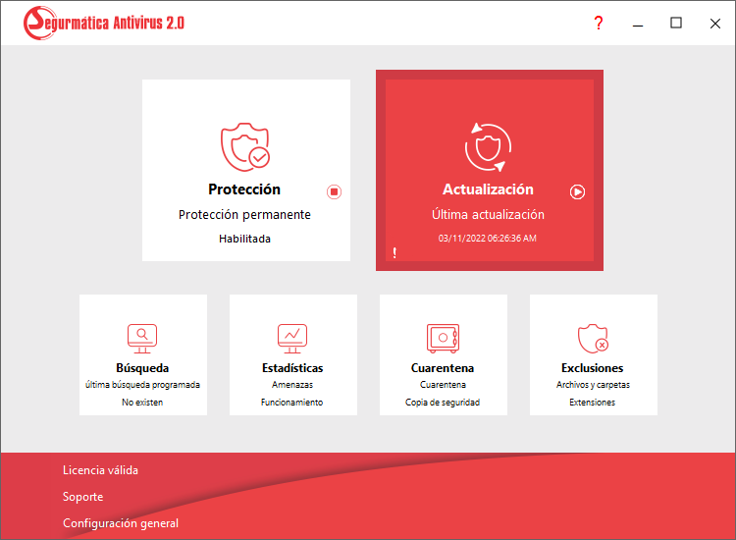
Task: Click Licencia válida link
Action: [x=100, y=470]
